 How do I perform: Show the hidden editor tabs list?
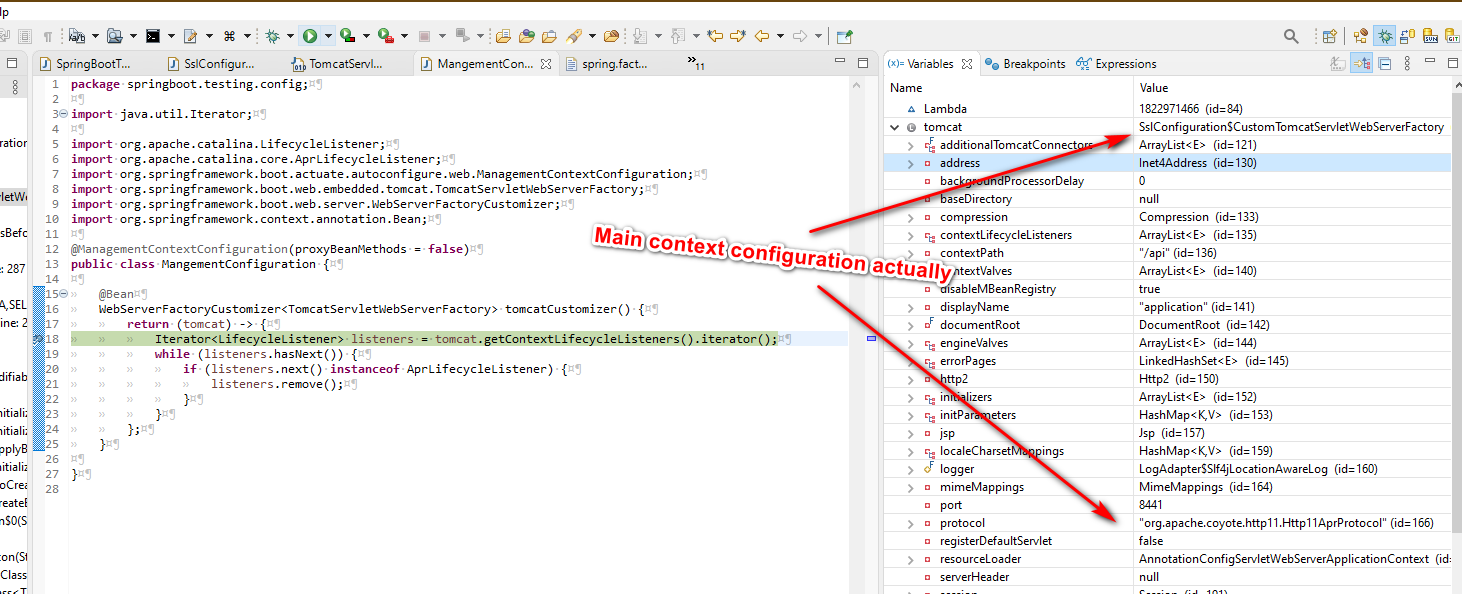695,64
